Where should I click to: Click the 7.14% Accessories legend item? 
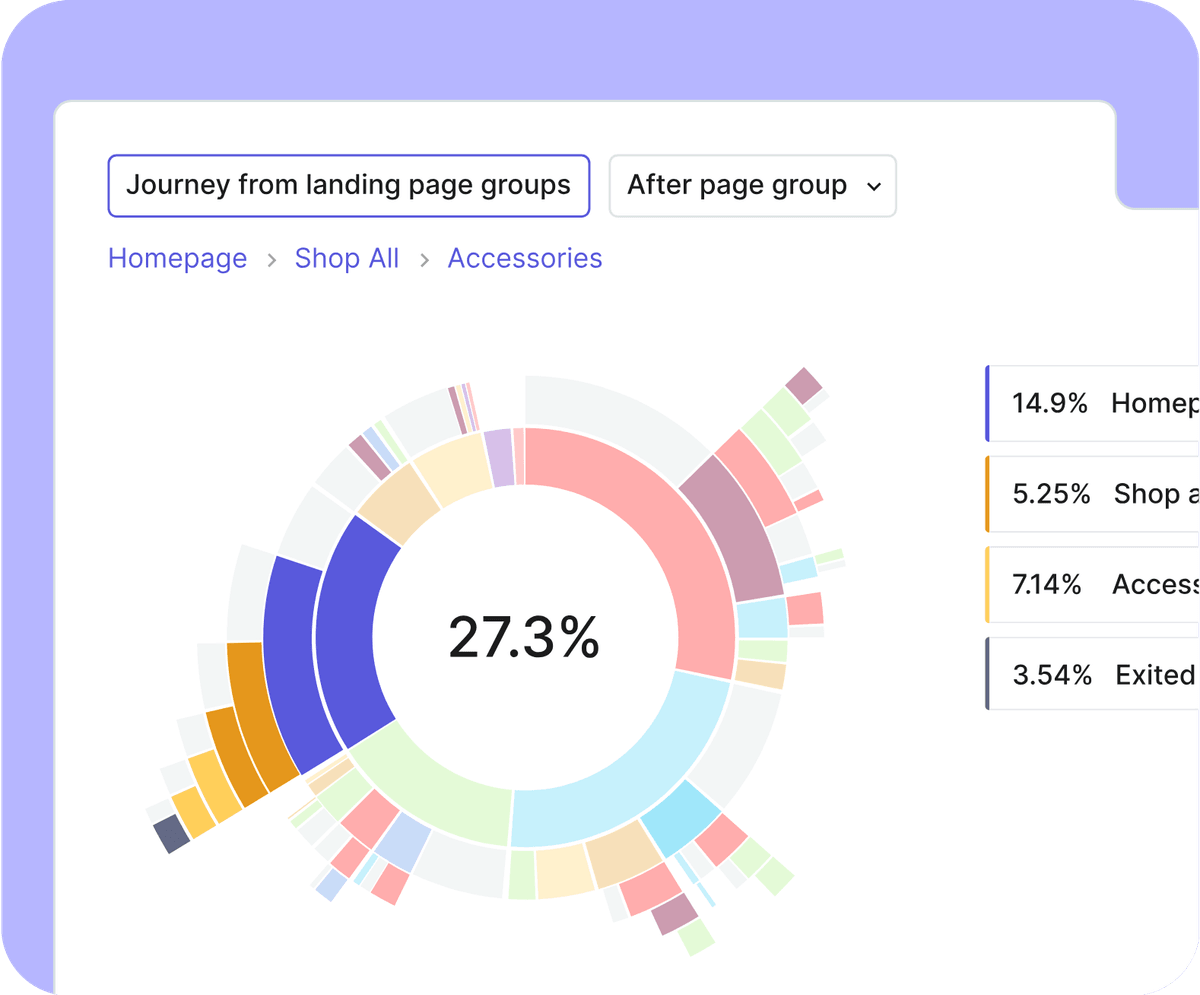tap(1092, 585)
